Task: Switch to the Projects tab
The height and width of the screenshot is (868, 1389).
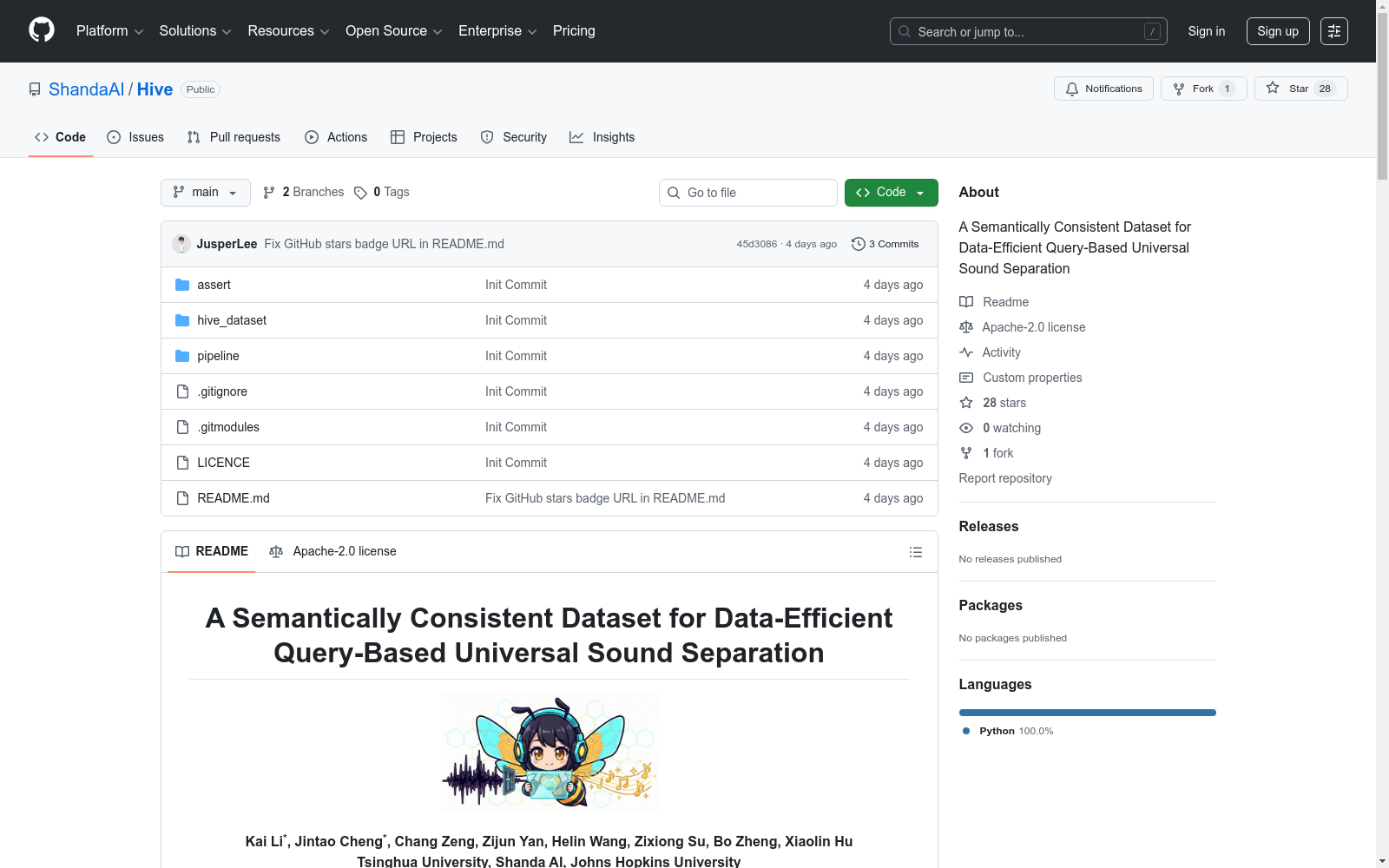Action: point(424,137)
